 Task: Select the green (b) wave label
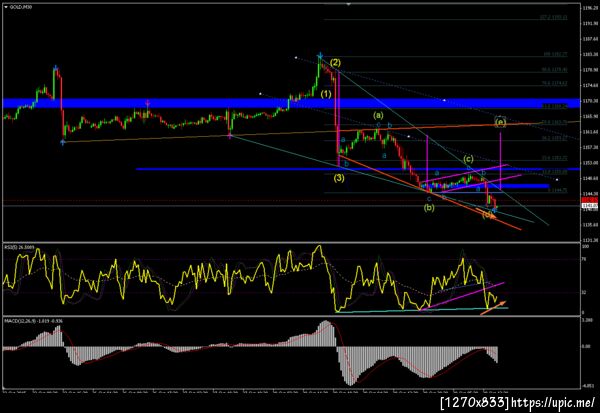(429, 208)
